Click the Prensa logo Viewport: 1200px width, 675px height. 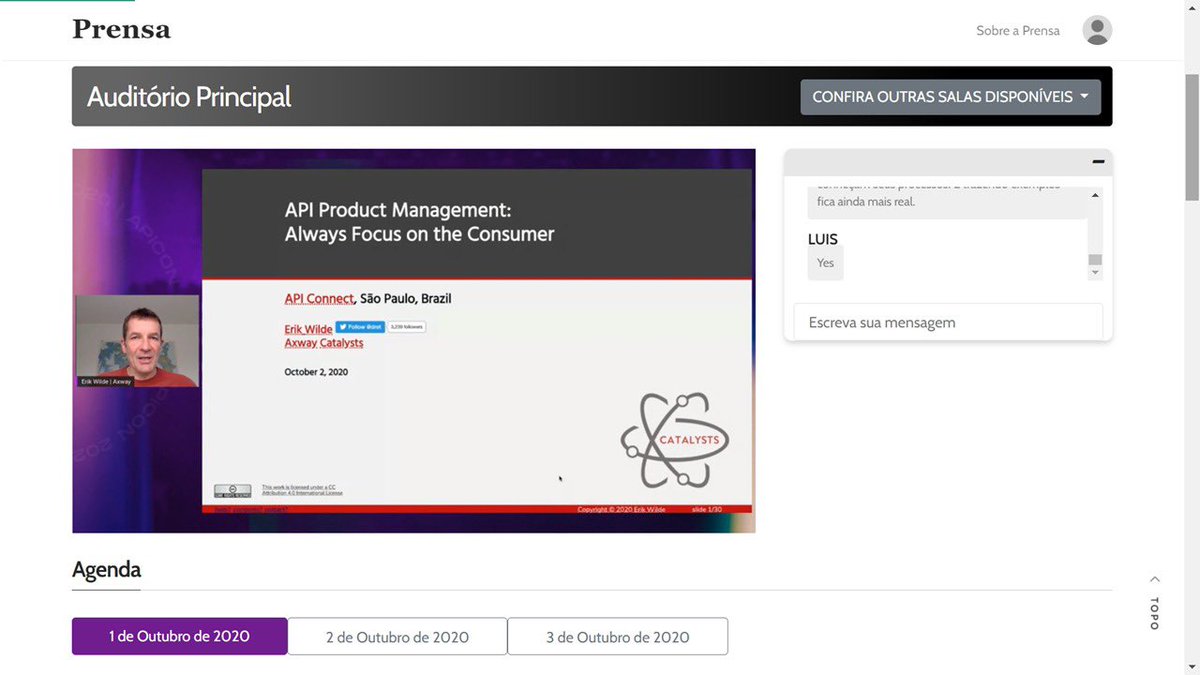(x=121, y=29)
